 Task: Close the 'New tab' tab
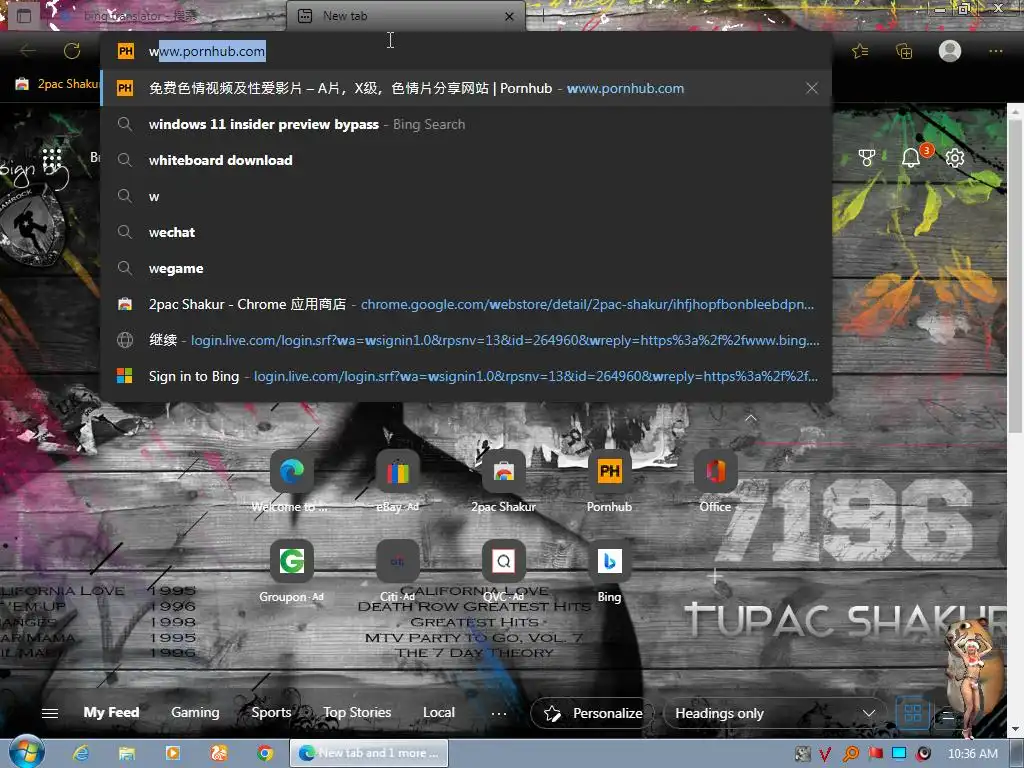coord(509,16)
